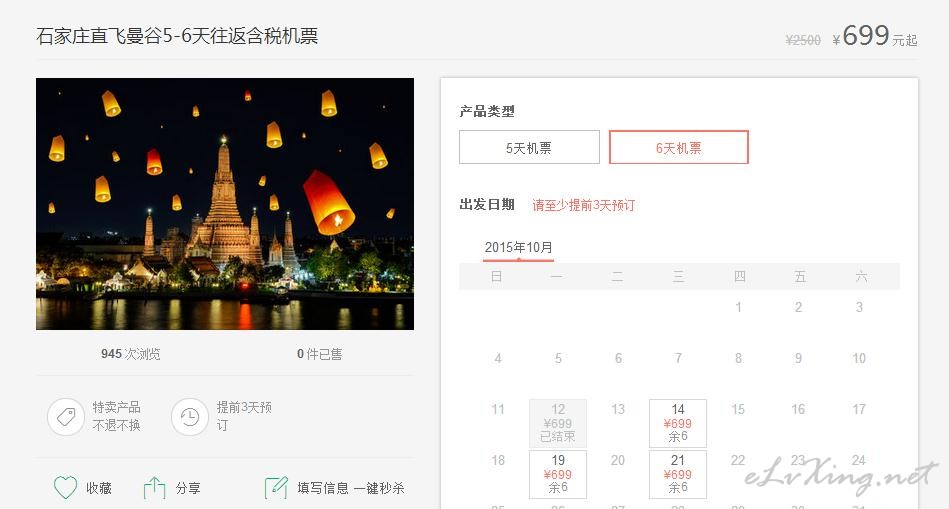Click the share (分享) upload icon
Viewport: 949px width, 509px height.
pos(154,488)
